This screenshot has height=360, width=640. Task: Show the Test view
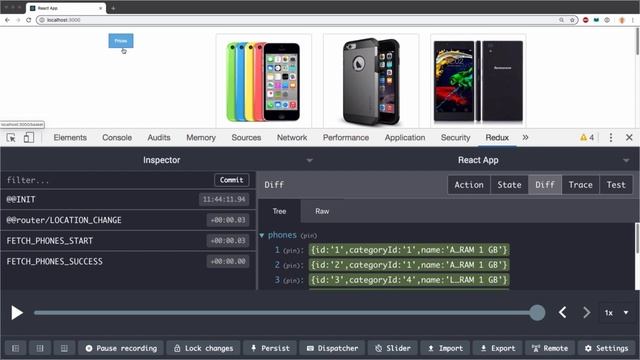(x=616, y=185)
